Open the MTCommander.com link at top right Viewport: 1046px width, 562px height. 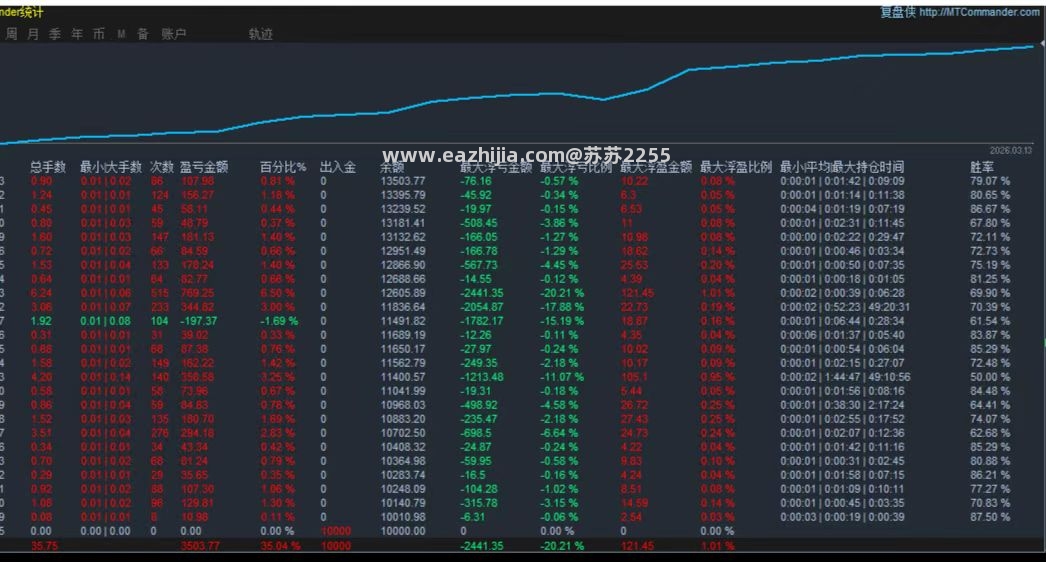pyautogui.click(x=979, y=12)
